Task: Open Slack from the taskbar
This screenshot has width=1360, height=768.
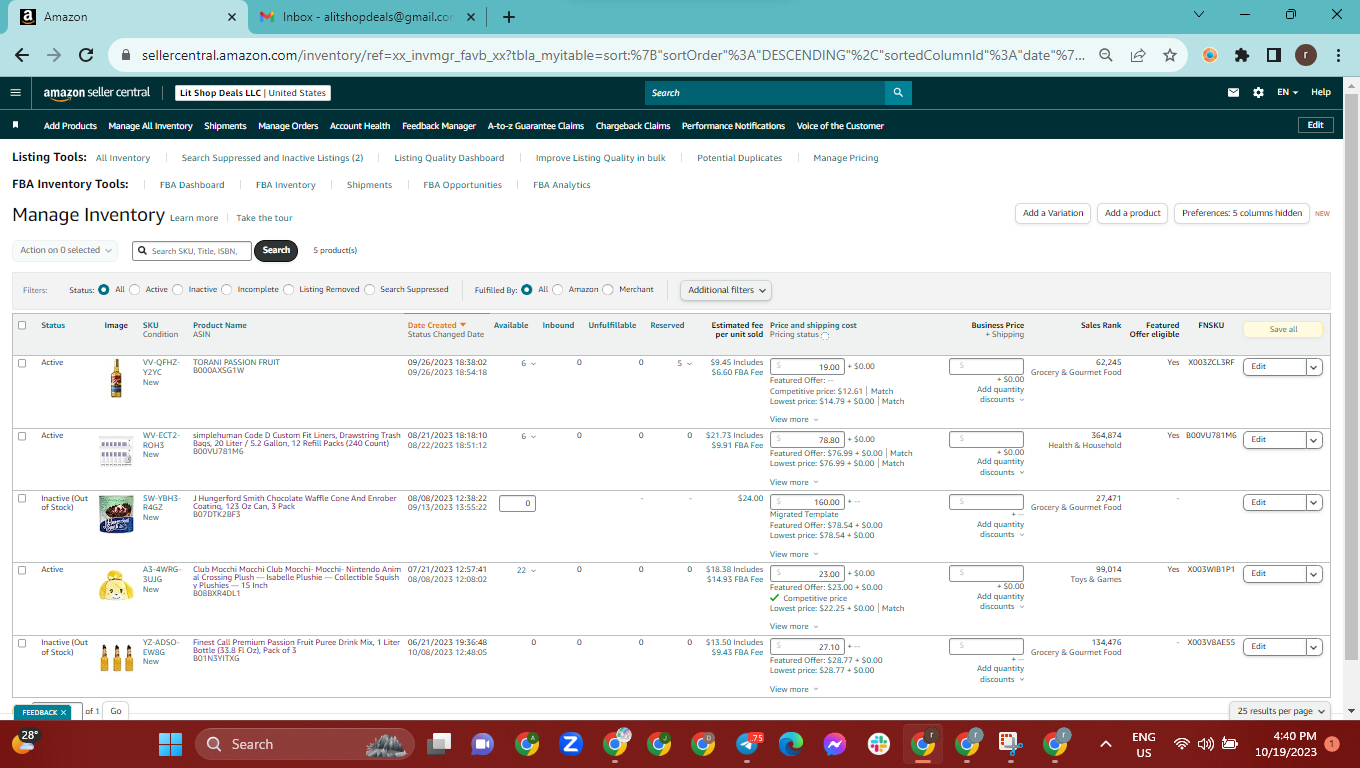Action: pos(879,744)
